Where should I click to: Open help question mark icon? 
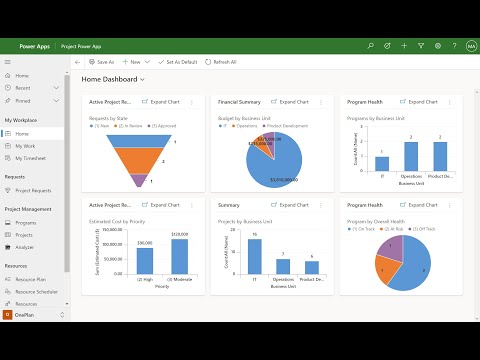click(x=454, y=46)
